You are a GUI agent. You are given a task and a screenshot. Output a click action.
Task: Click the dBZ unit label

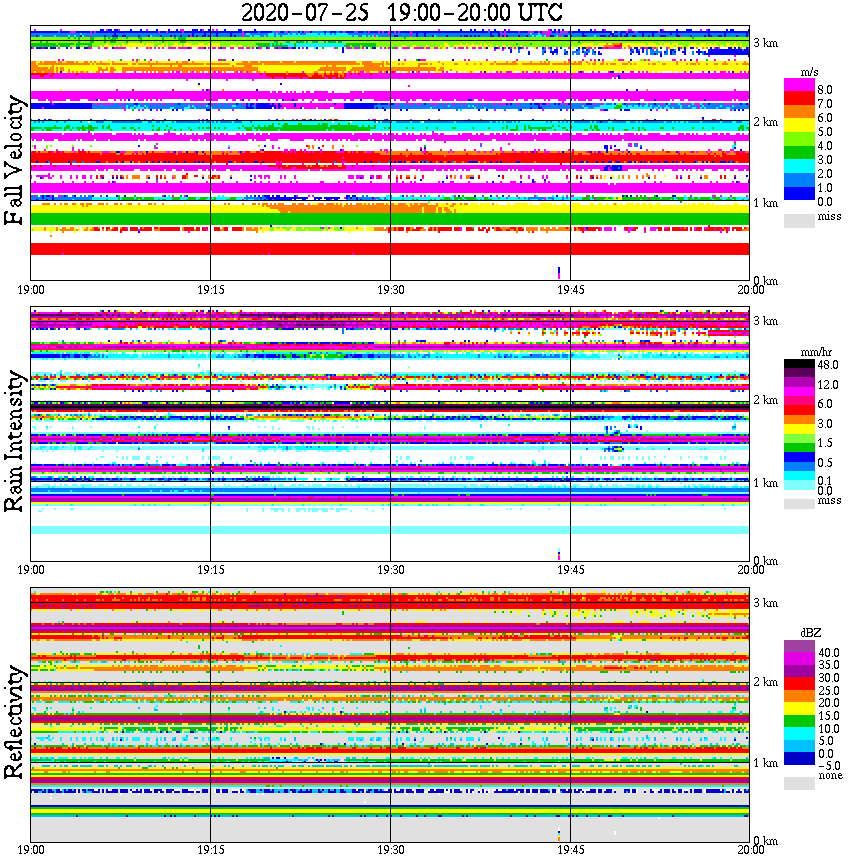click(x=810, y=633)
